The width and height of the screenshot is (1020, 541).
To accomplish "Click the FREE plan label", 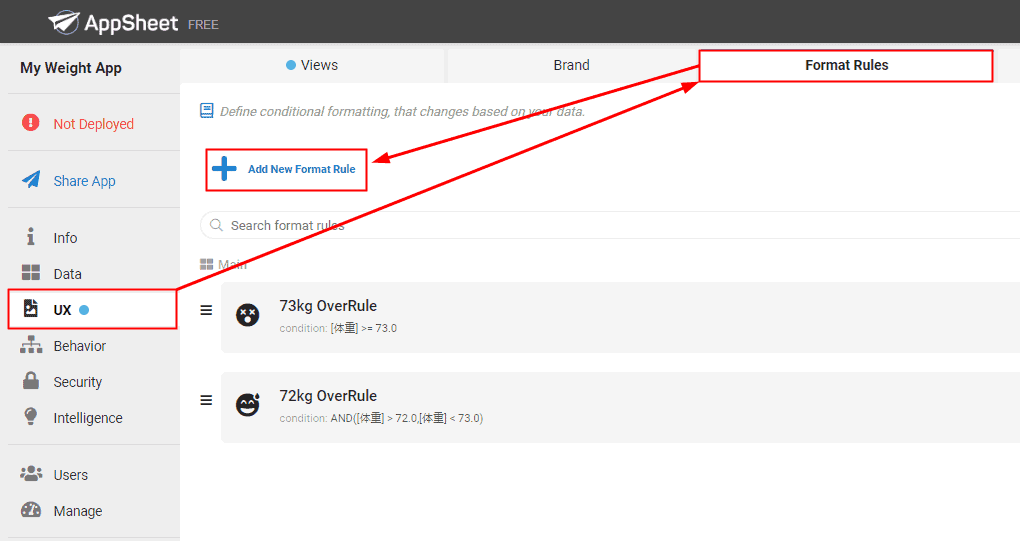I will 203,25.
